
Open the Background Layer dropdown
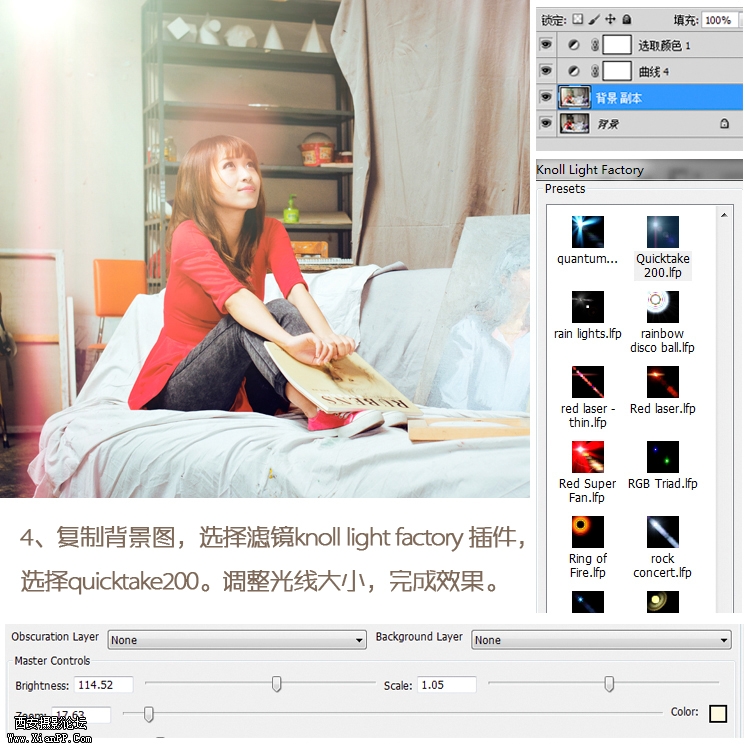tap(601, 640)
